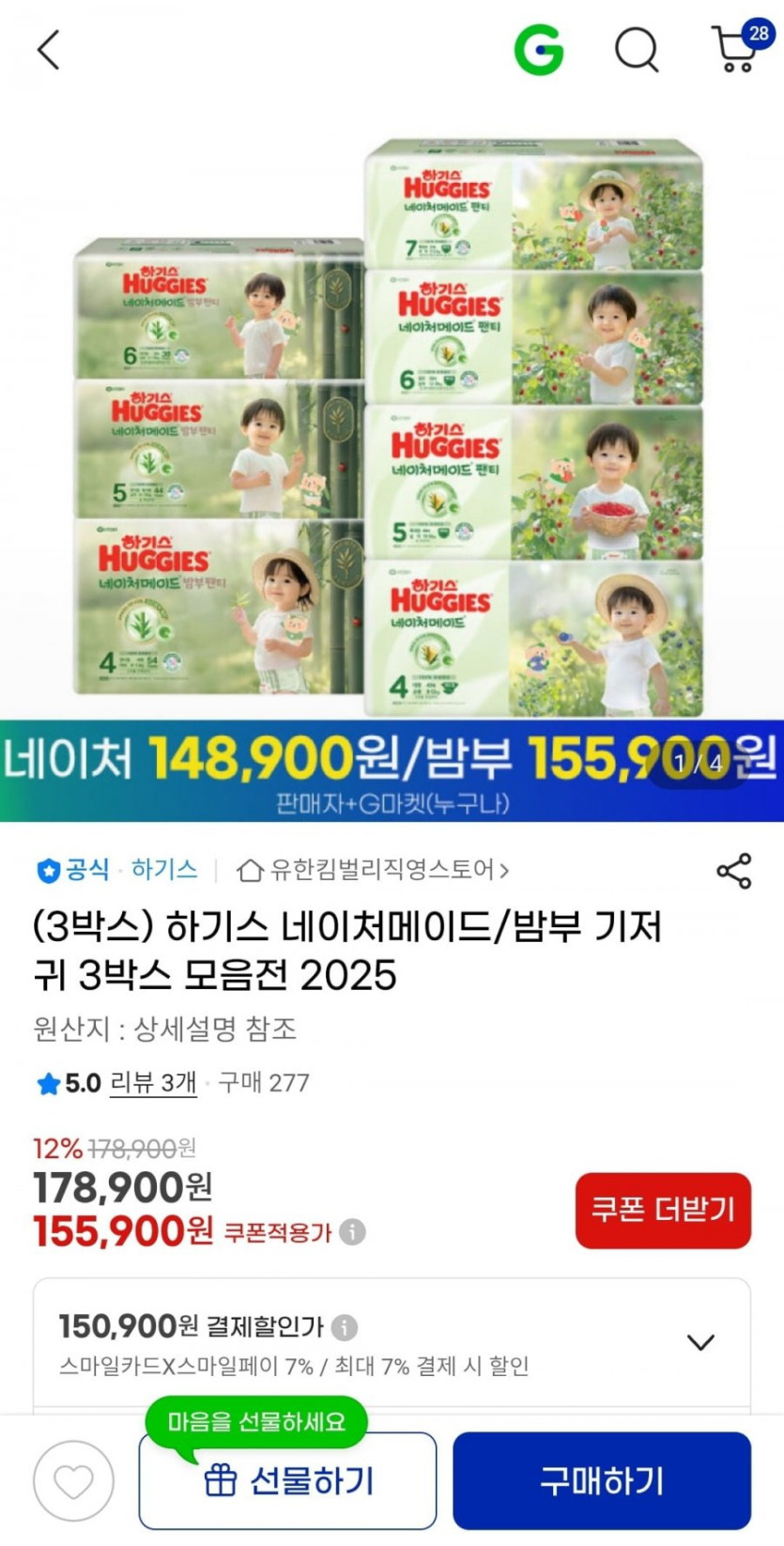Toggle the heart wishlist button
Screen dimensions: 784x1546
[73, 1481]
